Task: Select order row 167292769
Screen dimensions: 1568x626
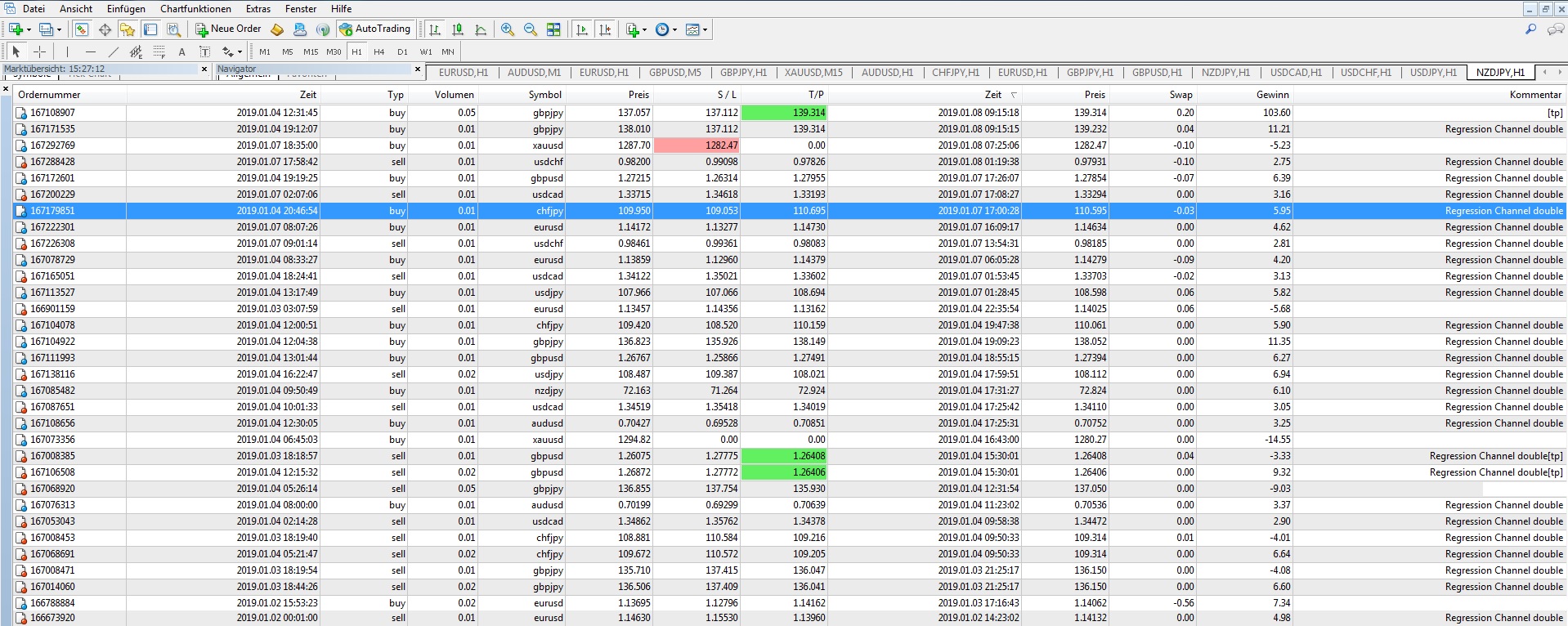Action: [52, 145]
